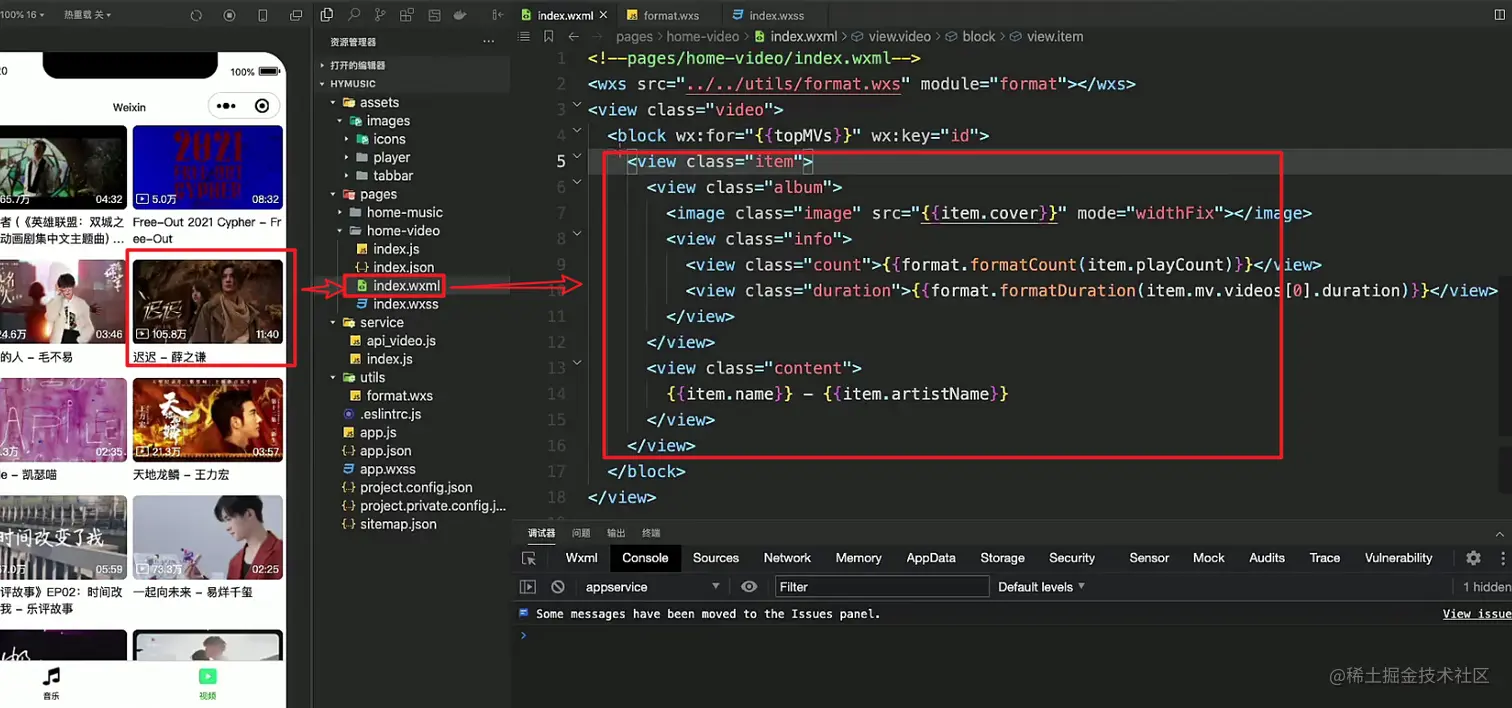Viewport: 1512px width, 708px height.
Task: Switch to the 问题 problems panel tab
Action: click(581, 533)
